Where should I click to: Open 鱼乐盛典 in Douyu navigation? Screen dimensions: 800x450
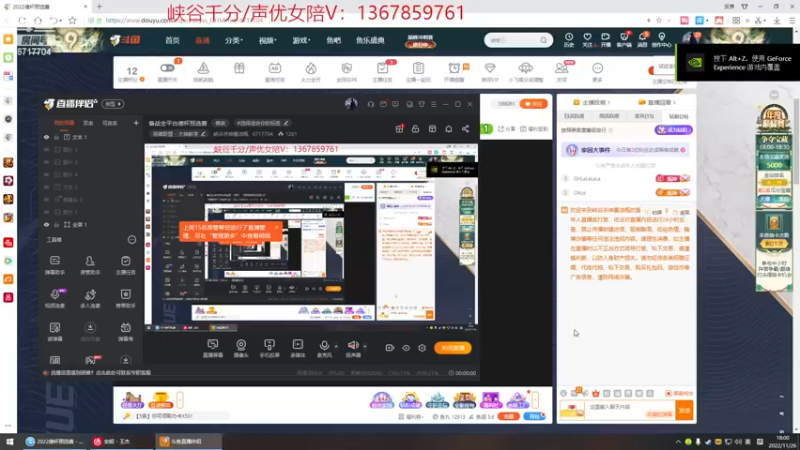pos(370,40)
